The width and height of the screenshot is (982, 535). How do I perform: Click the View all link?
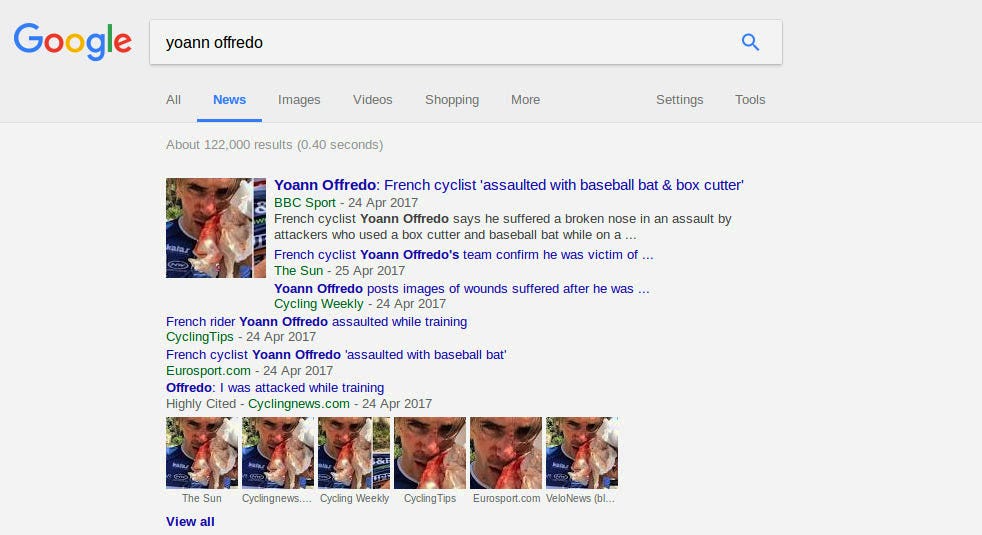point(190,522)
